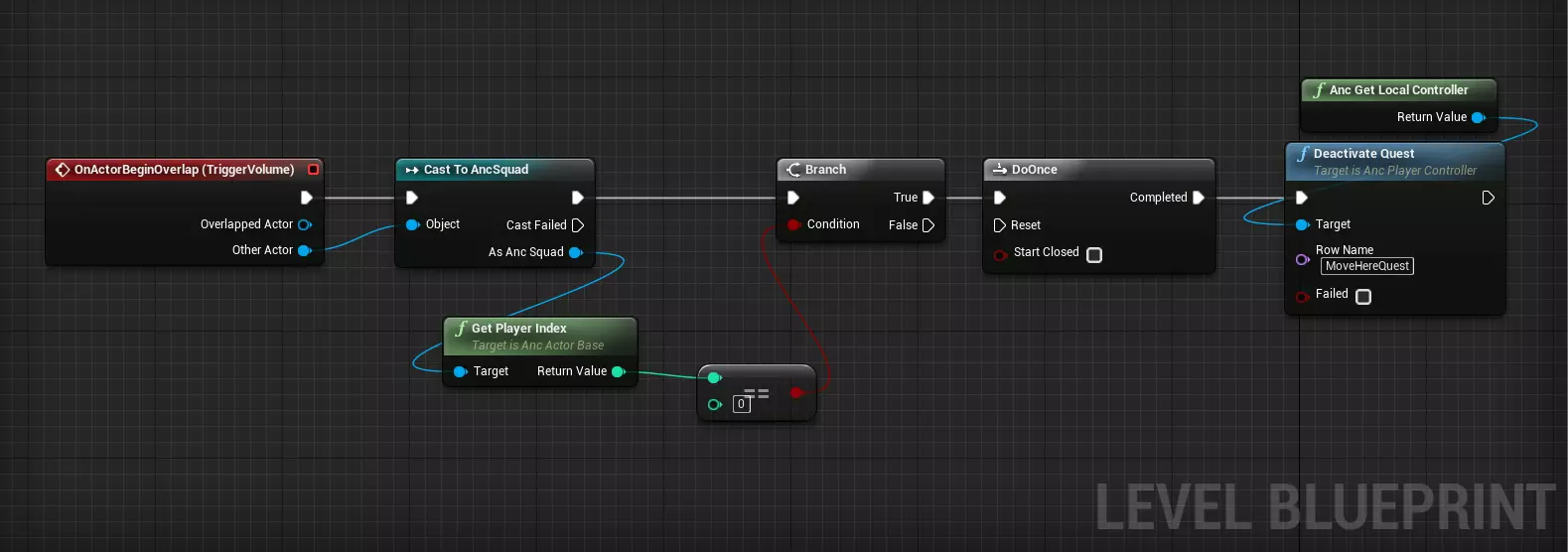
Task: Click the OnActorBeginOverlap event exec output pin
Action: pyautogui.click(x=307, y=198)
